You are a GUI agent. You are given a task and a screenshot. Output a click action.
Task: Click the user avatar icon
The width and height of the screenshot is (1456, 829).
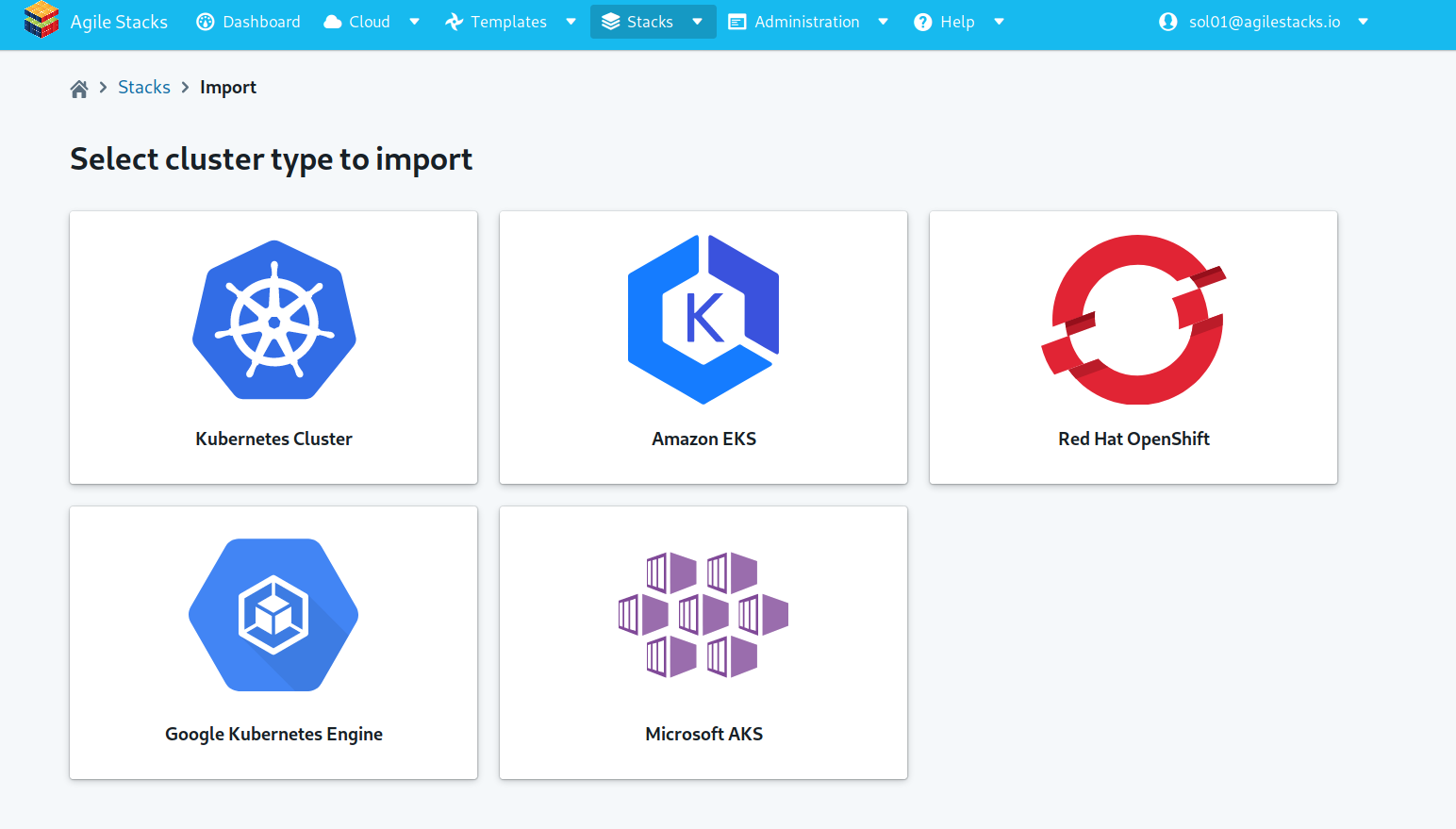tap(1168, 22)
